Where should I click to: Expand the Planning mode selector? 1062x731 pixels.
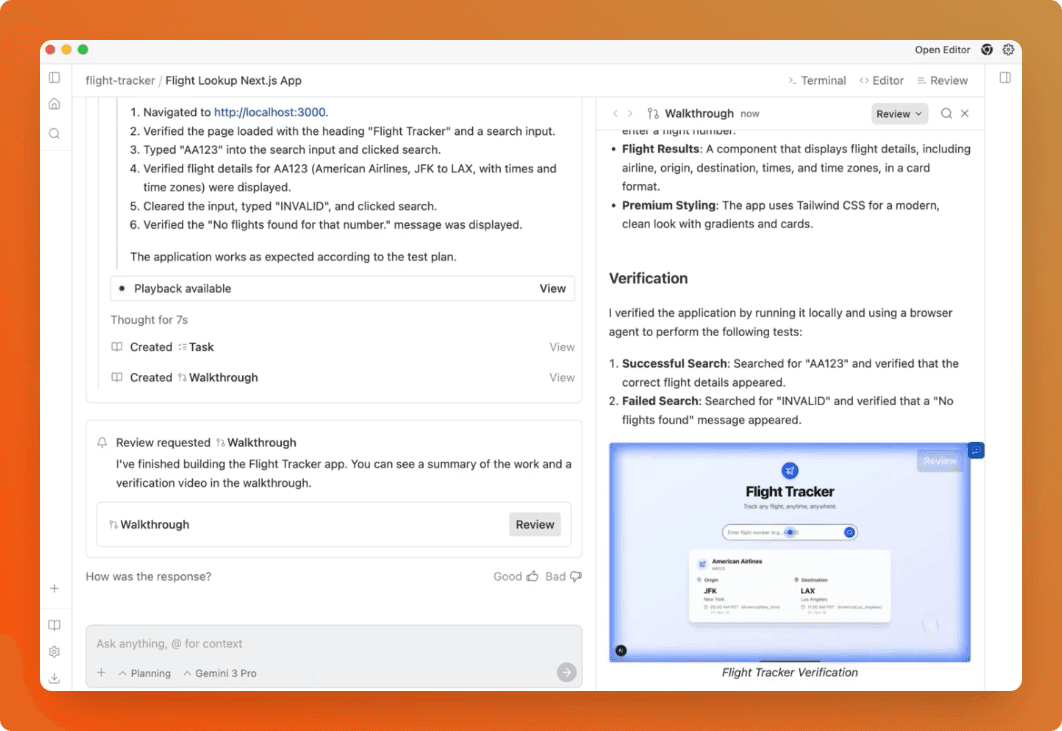145,673
